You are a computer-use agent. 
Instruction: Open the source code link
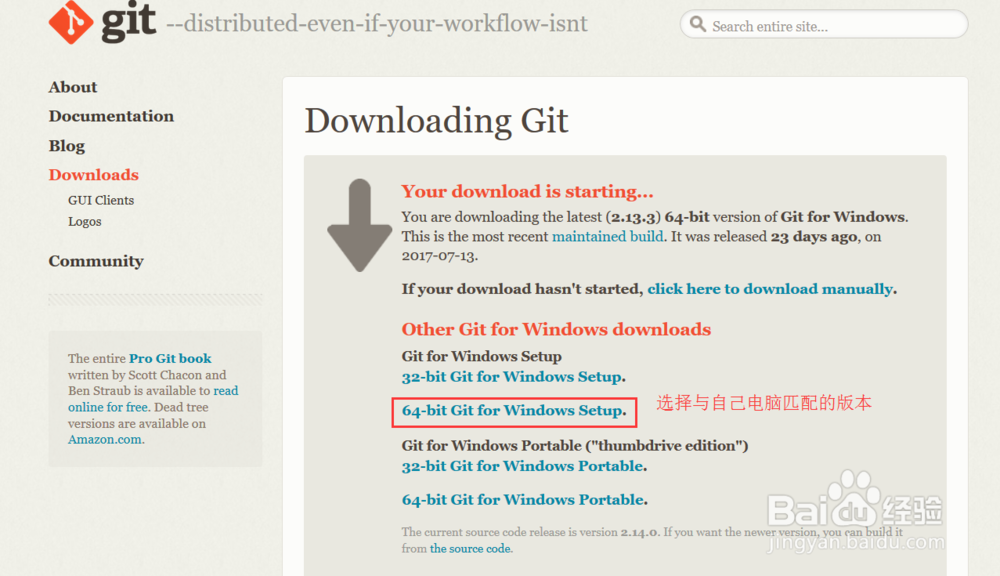[x=470, y=549]
